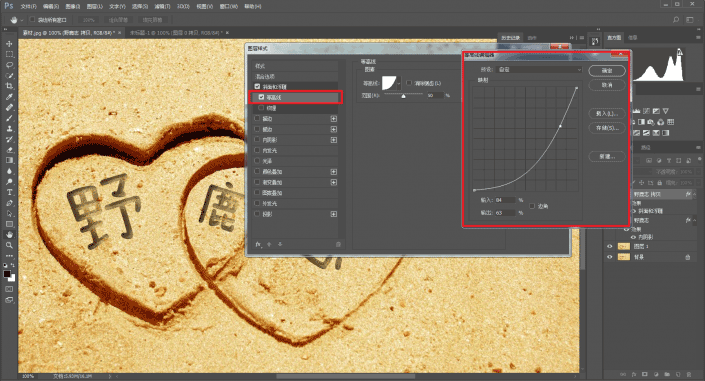The width and height of the screenshot is (705, 381).
Task: Check 消除锯齿 anti-aliased option
Action: point(409,83)
